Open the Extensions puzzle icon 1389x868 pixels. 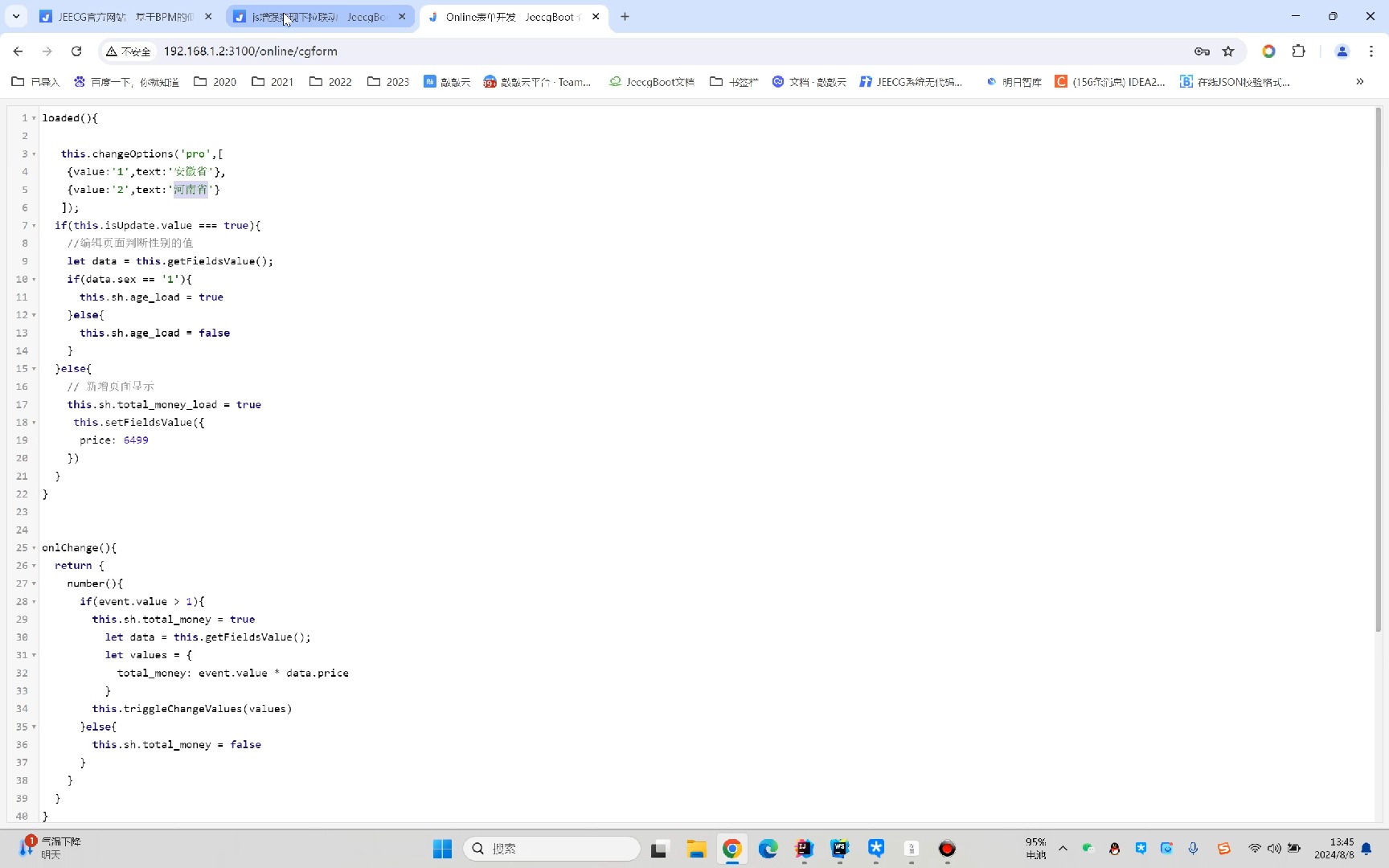[1298, 51]
